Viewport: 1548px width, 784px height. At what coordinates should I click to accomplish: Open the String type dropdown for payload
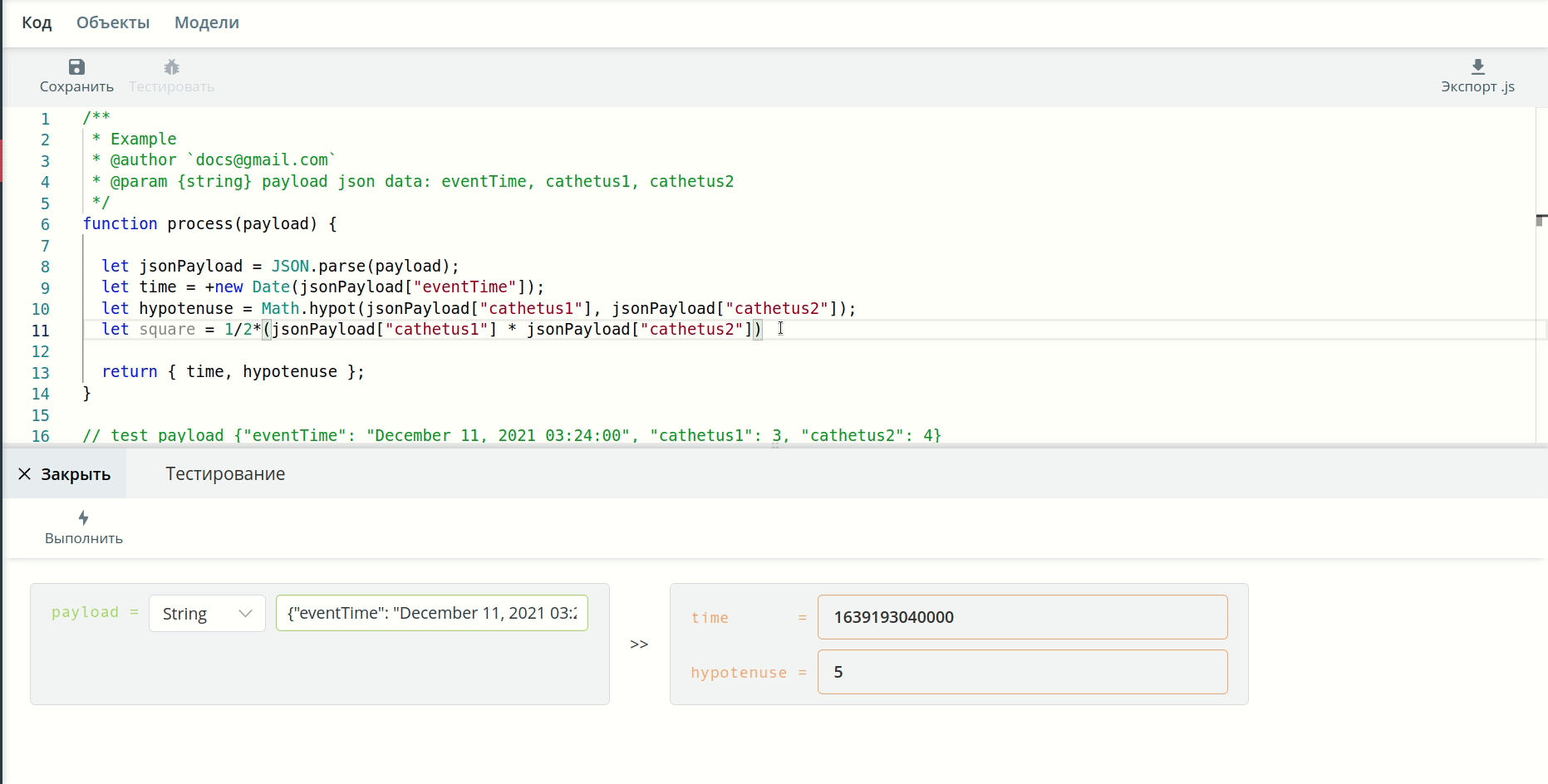[x=207, y=614]
